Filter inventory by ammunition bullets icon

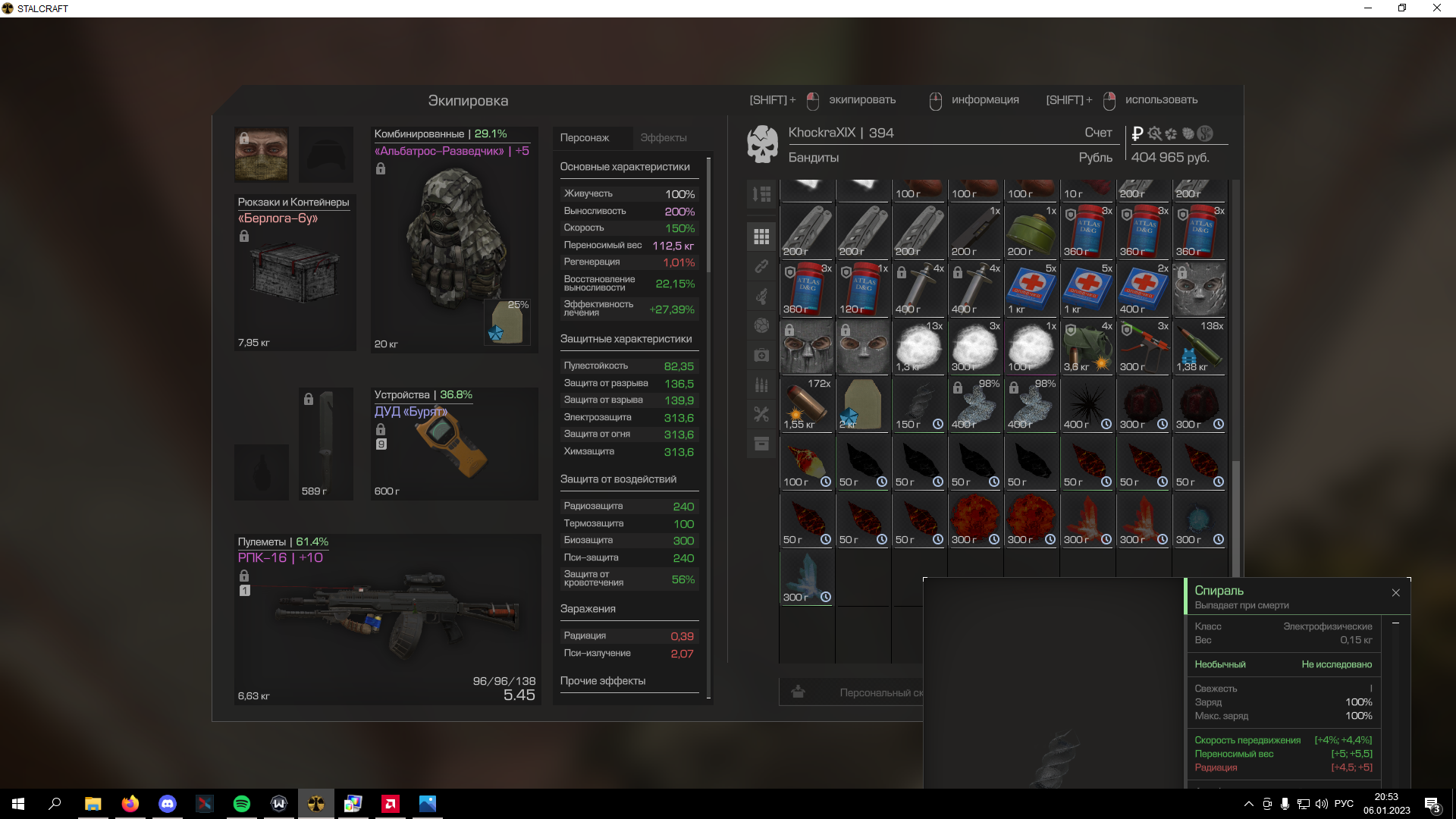tap(761, 384)
